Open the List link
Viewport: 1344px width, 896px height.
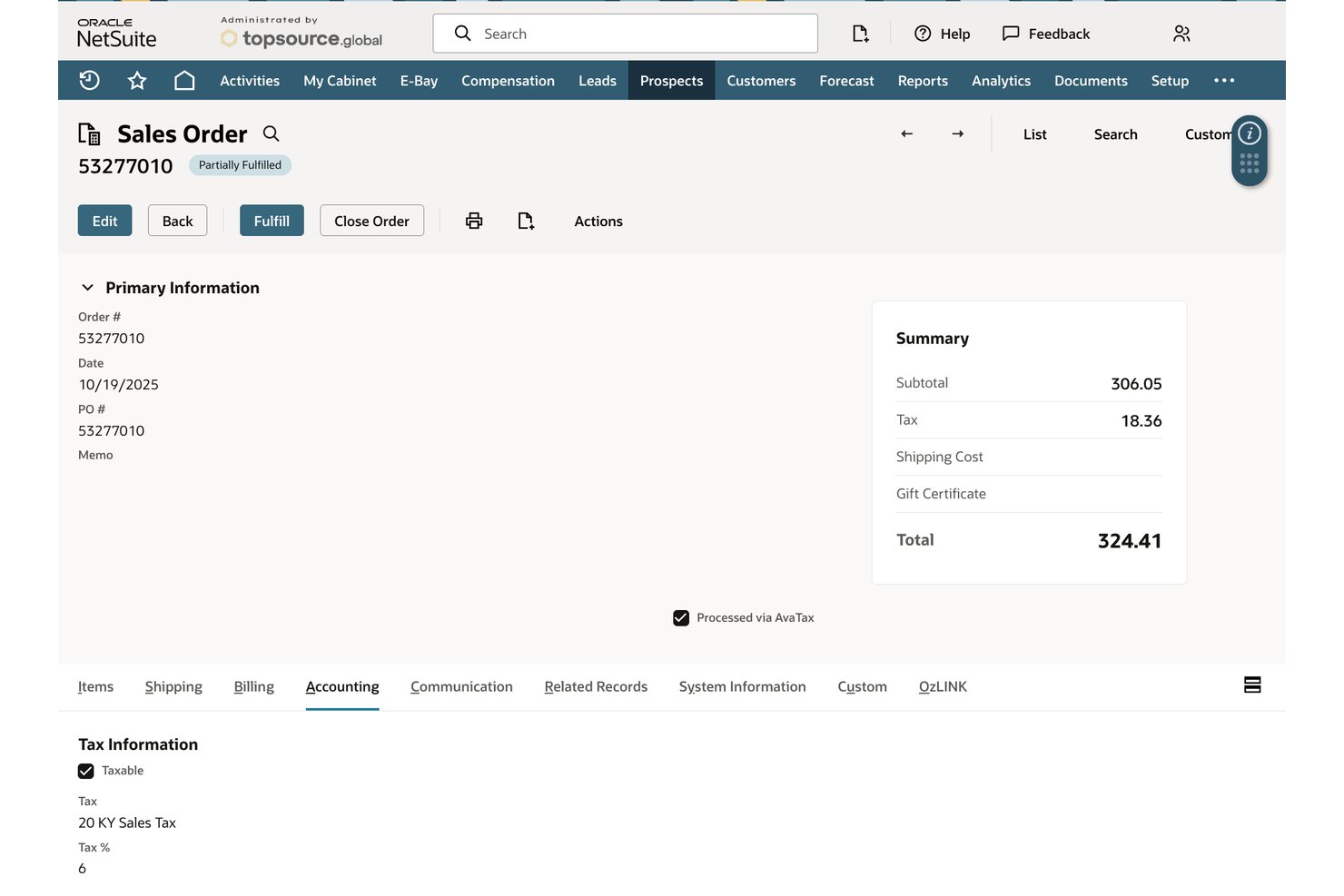coord(1034,134)
